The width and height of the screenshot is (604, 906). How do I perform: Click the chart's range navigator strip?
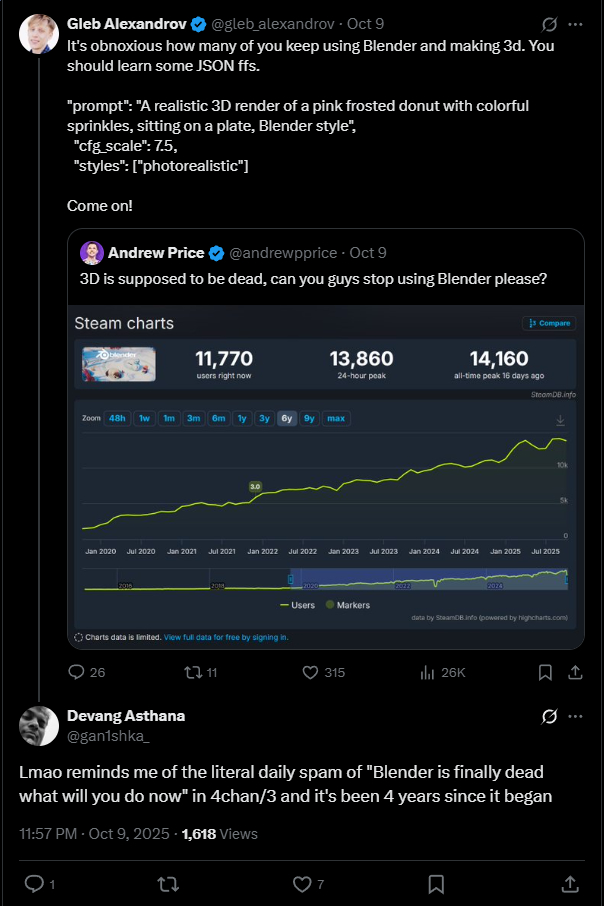click(325, 580)
